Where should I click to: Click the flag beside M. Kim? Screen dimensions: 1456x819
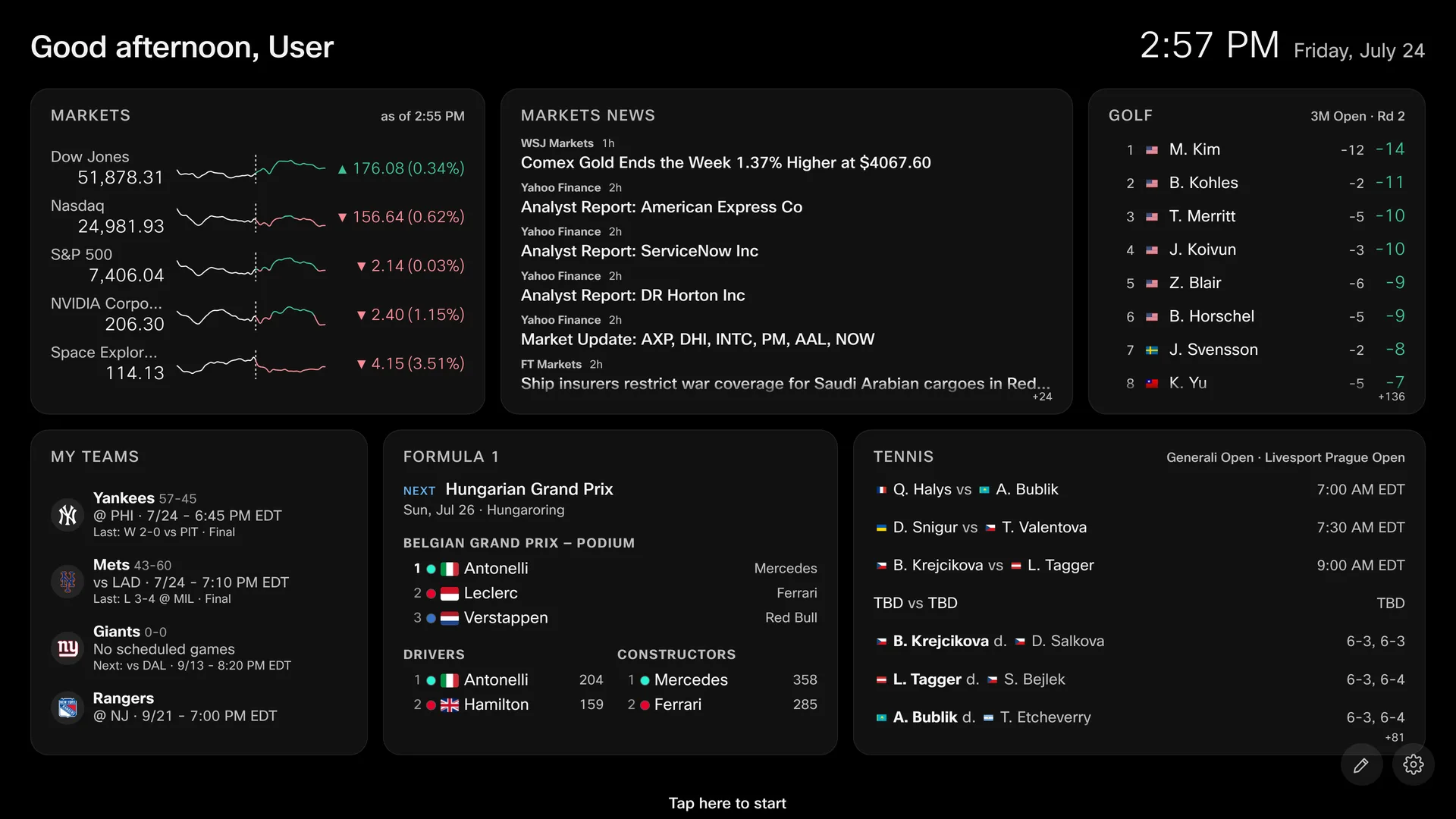pos(1152,150)
